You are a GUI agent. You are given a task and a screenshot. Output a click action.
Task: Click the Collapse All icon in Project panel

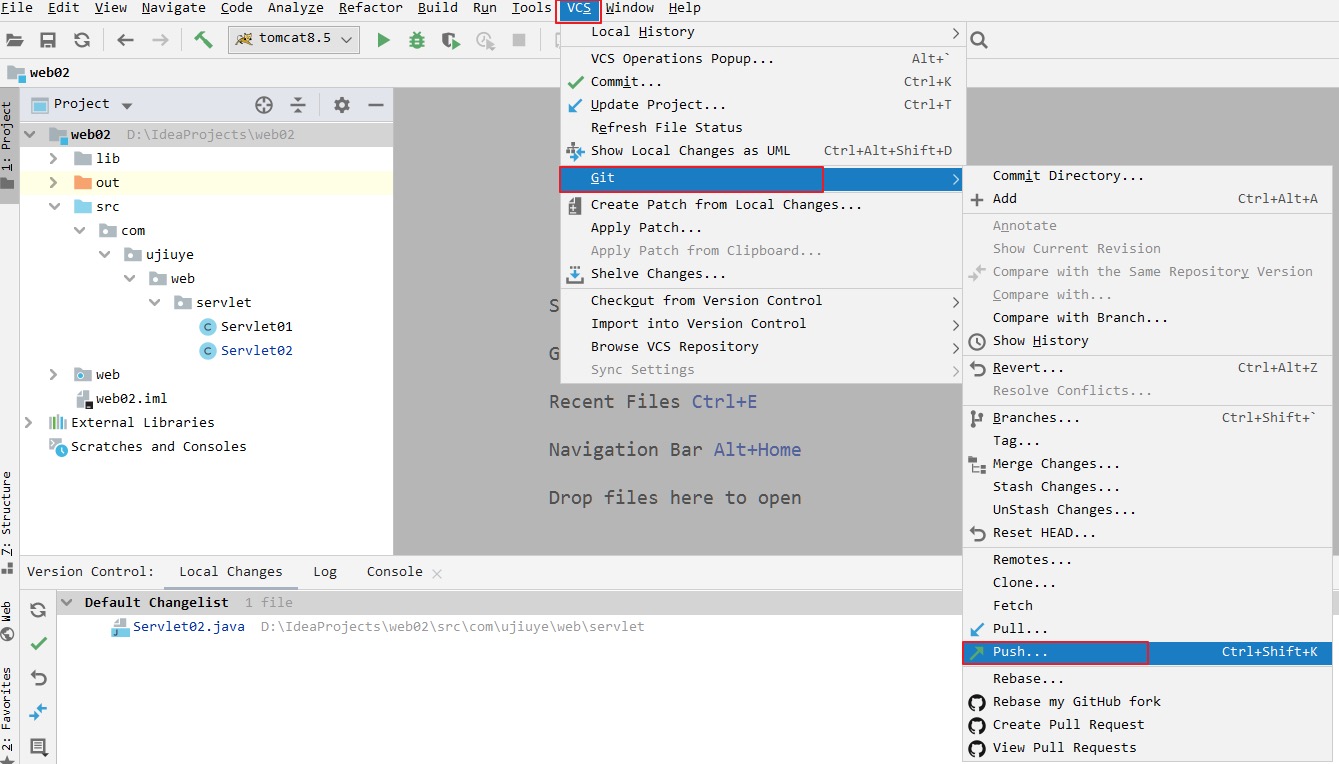298,105
